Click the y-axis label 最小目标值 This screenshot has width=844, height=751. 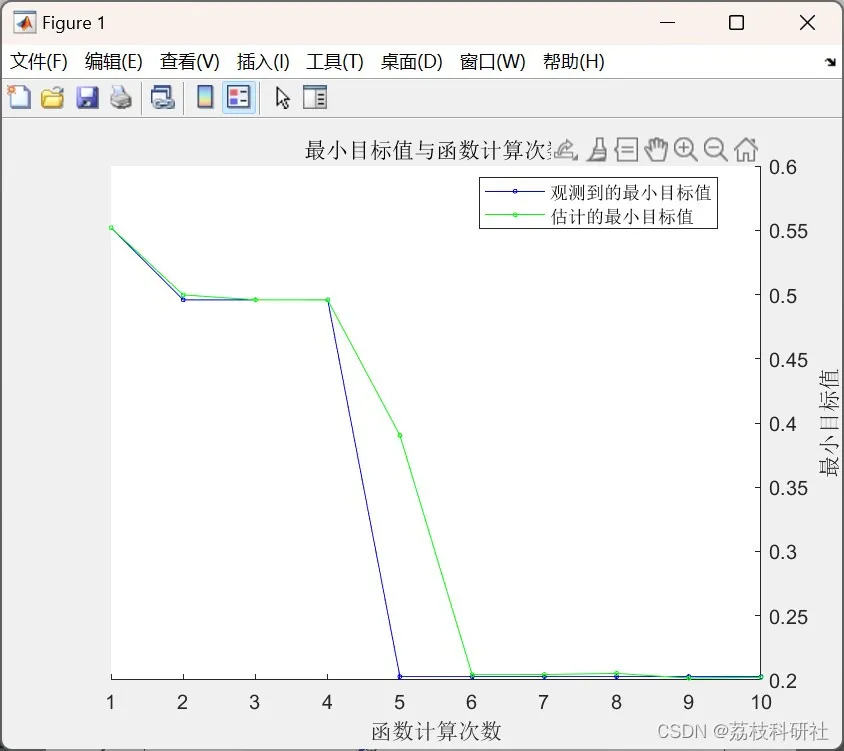(829, 423)
